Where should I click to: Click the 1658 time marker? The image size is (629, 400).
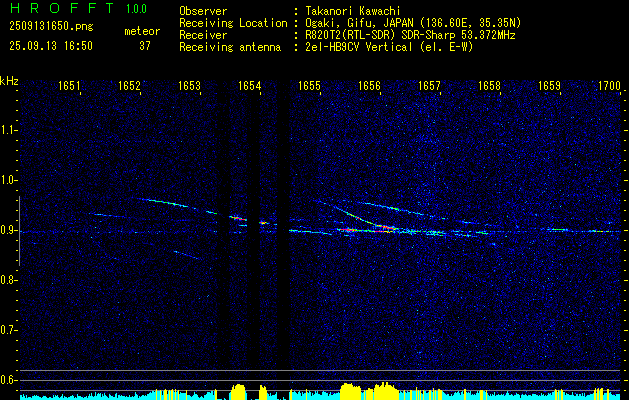489,86
